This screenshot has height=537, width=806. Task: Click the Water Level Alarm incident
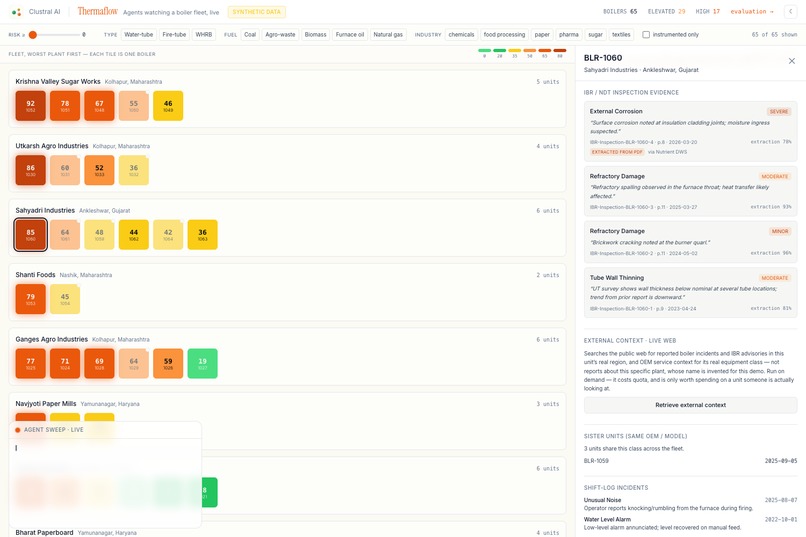pyautogui.click(x=690, y=523)
